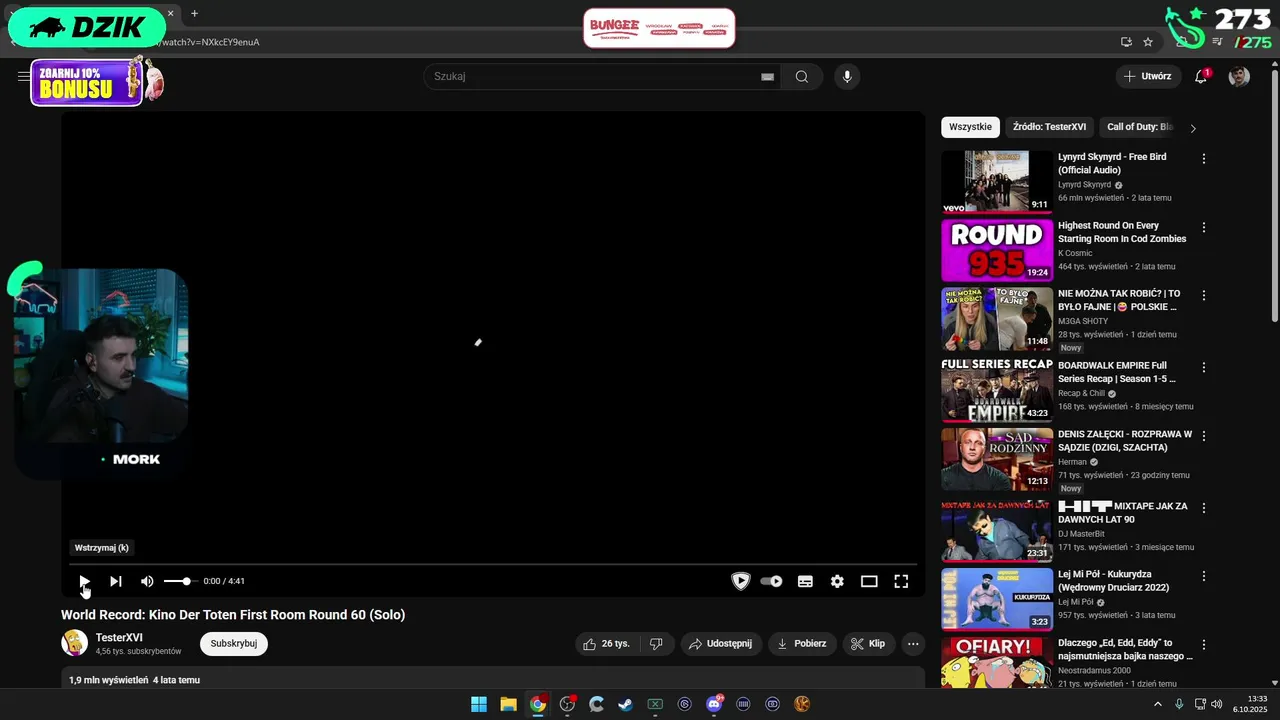Mute the video volume speaker icon
The width and height of the screenshot is (1280, 720).
pos(147,581)
